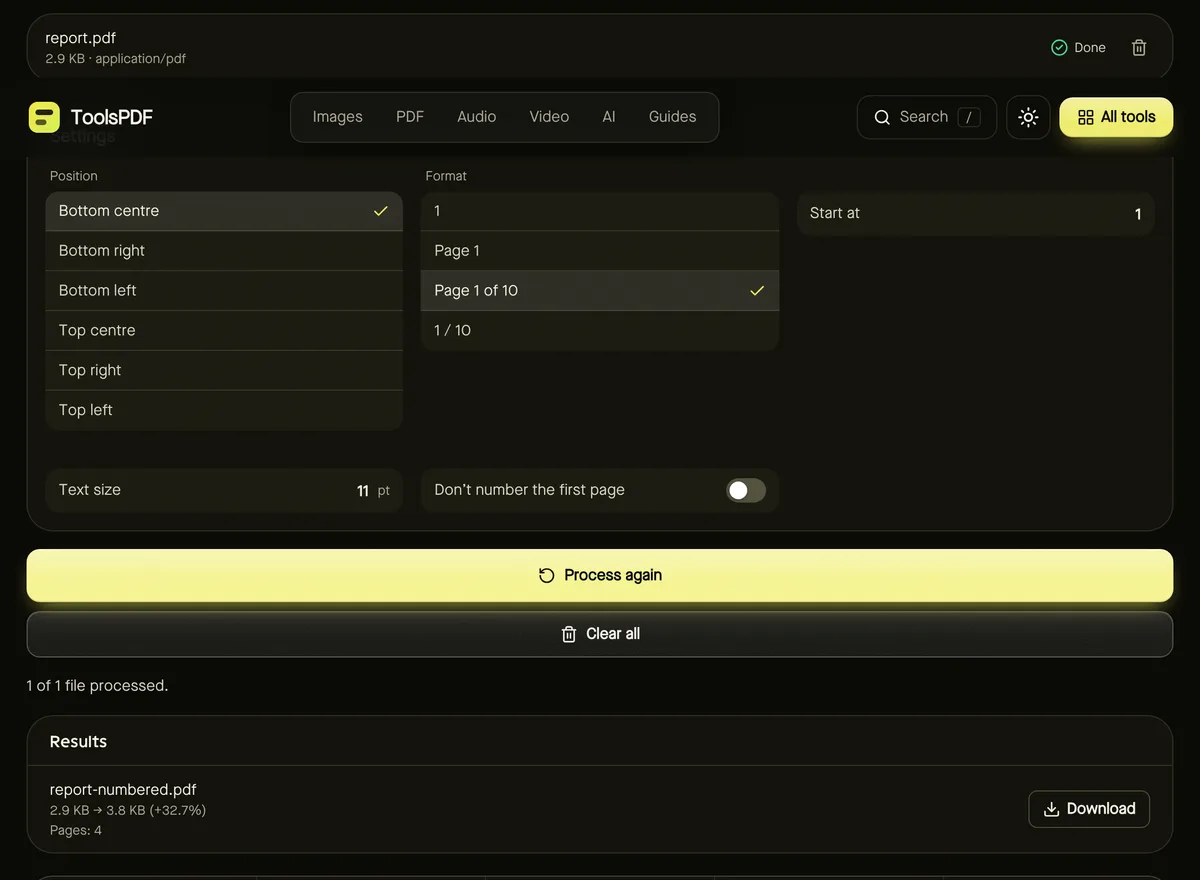This screenshot has height=880, width=1200.
Task: Click the '1 of 1 file processed.' status
Action: point(97,686)
